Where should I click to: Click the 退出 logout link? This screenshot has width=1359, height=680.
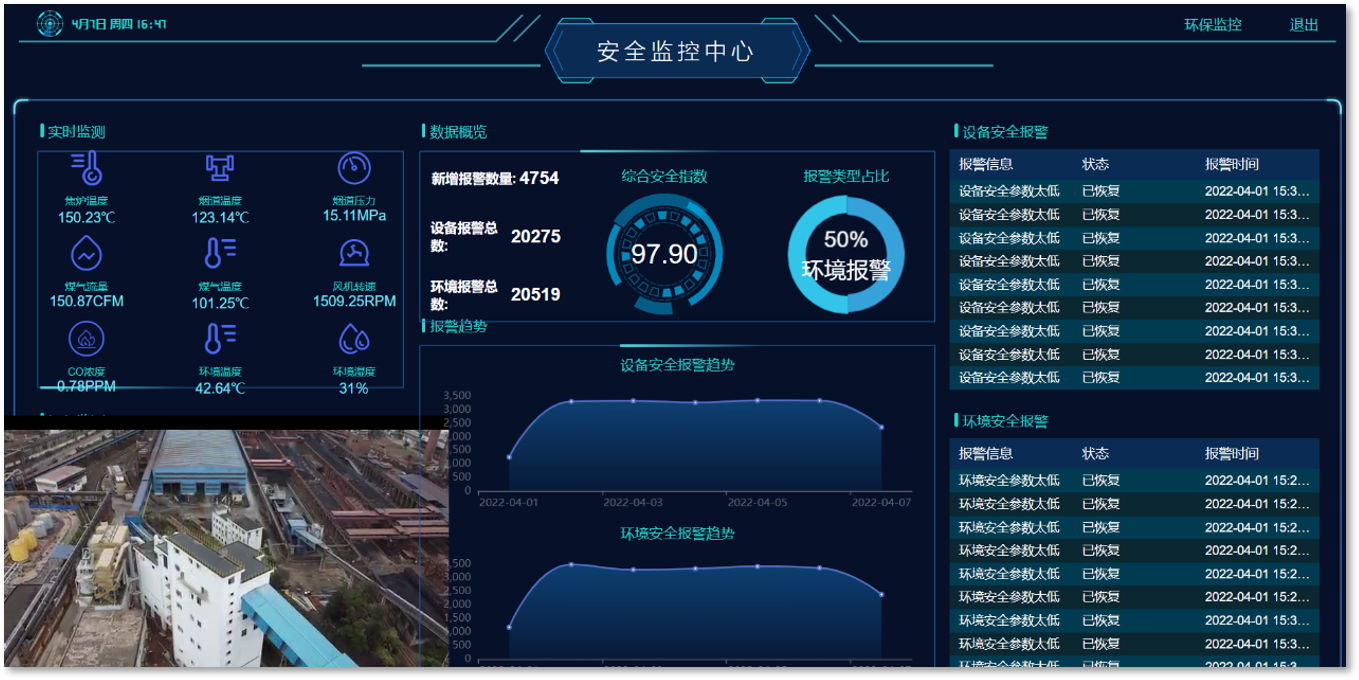click(1304, 25)
